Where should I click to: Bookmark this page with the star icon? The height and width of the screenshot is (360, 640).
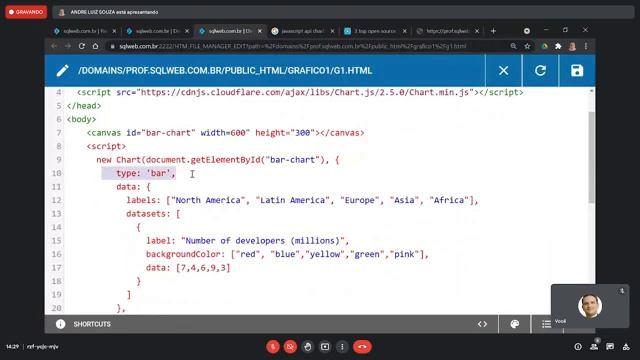pos(527,46)
